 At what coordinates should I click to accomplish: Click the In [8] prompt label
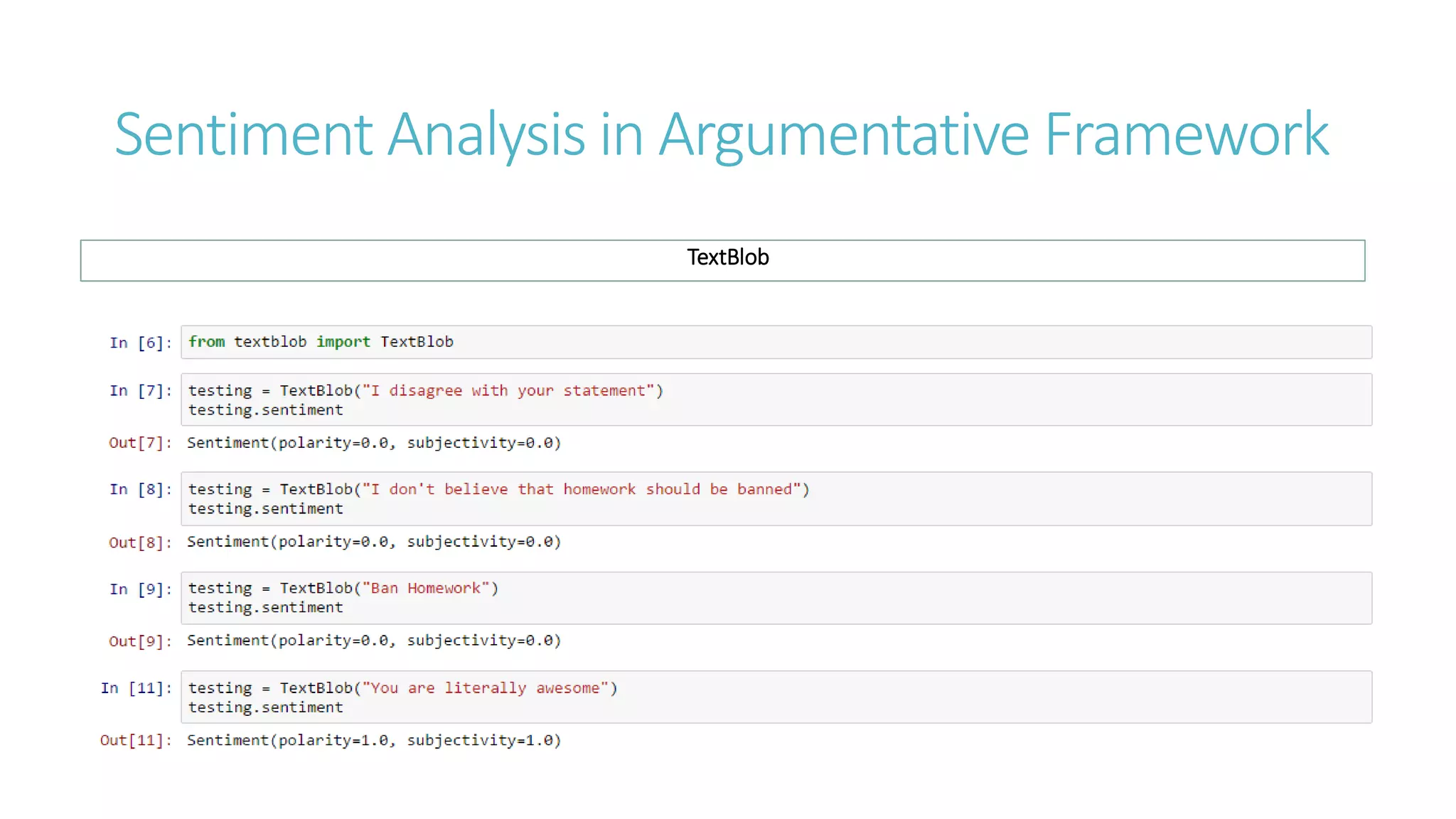140,489
